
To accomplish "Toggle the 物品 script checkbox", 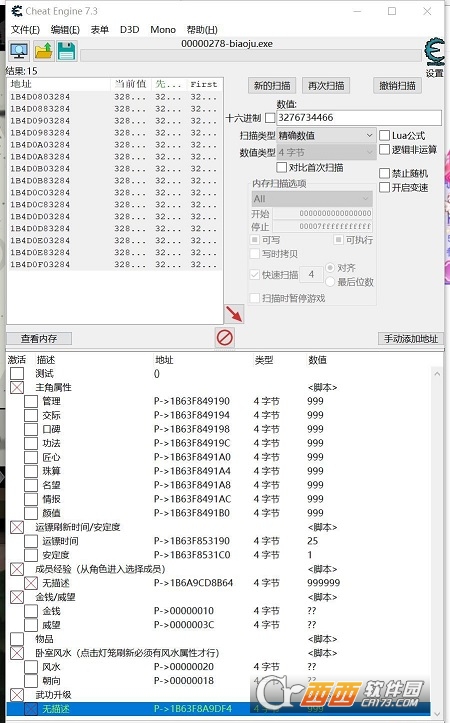I will [x=17, y=639].
